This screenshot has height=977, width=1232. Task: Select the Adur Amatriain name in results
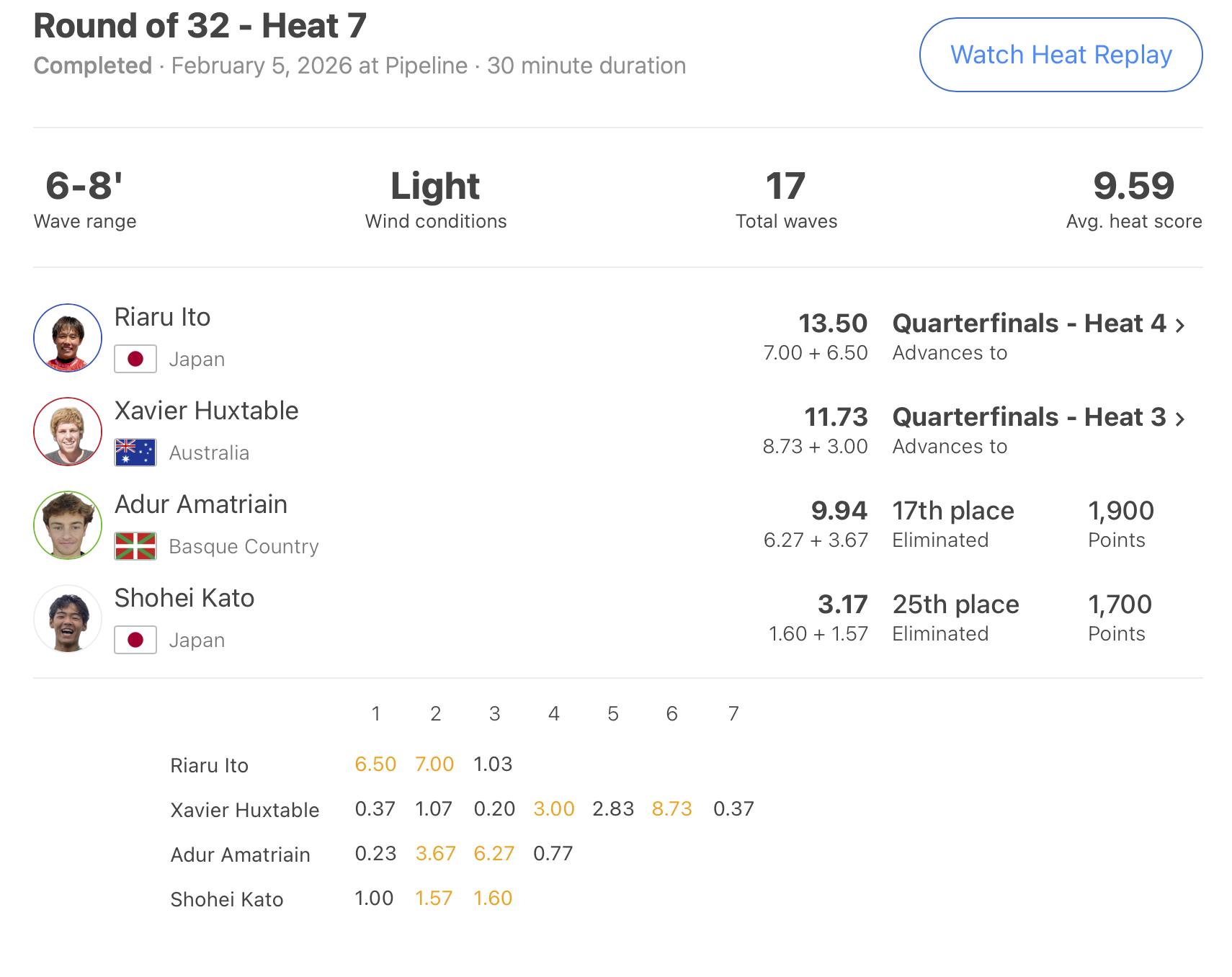[201, 504]
